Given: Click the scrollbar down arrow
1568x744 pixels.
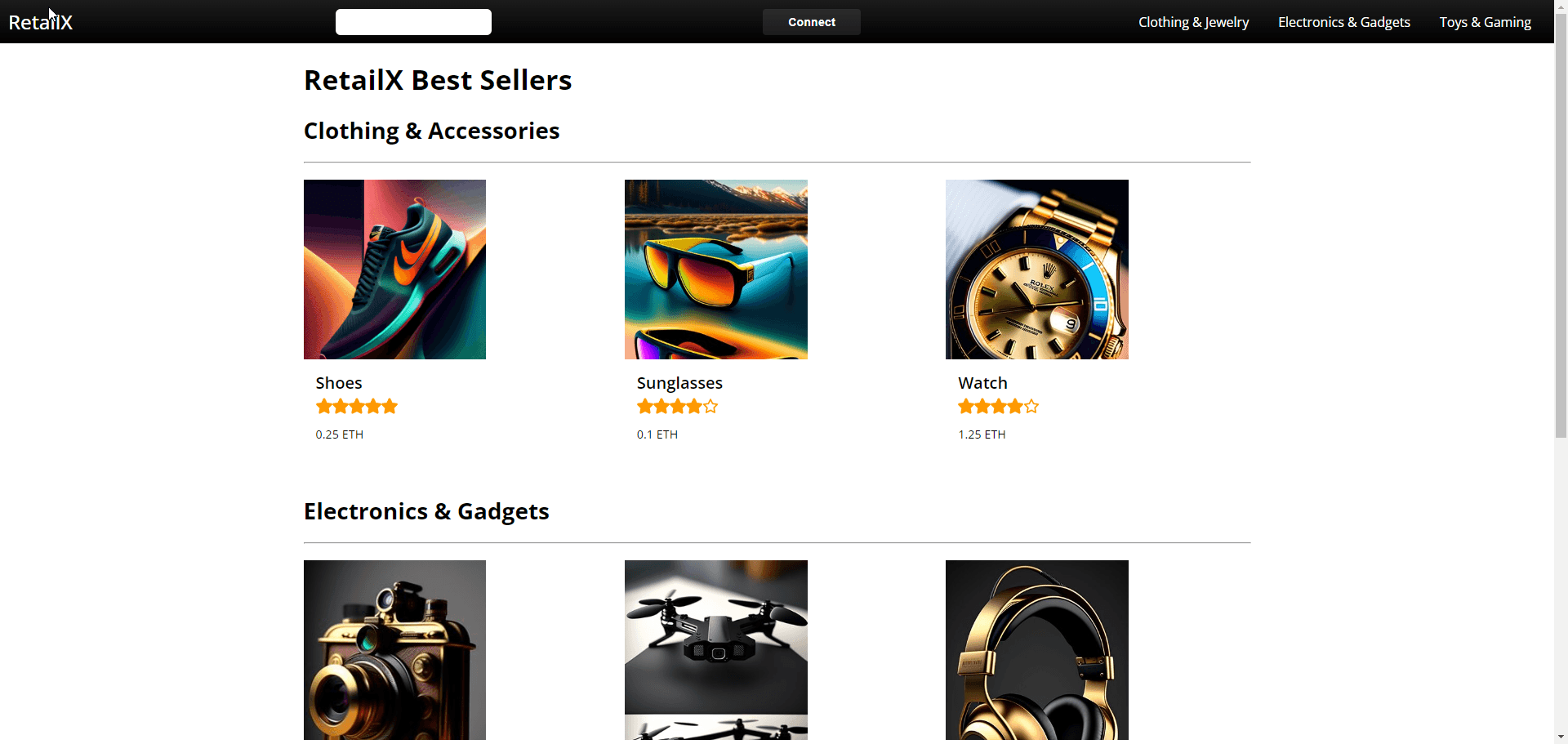Looking at the screenshot, I should tap(1561, 736).
